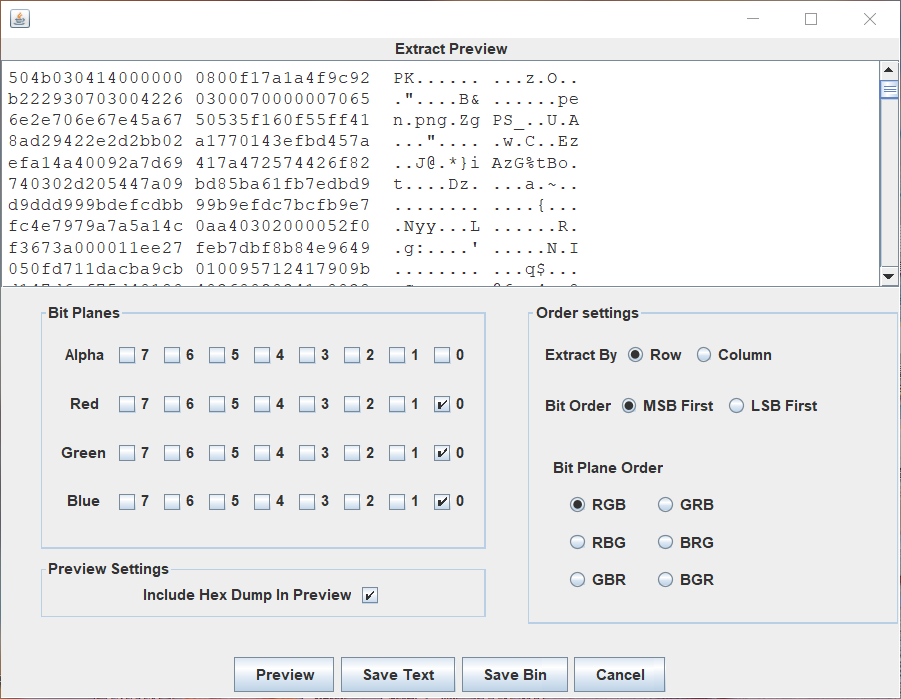The image size is (901, 699).
Task: Tick the Red bit plane 2 checkbox
Action: point(352,404)
